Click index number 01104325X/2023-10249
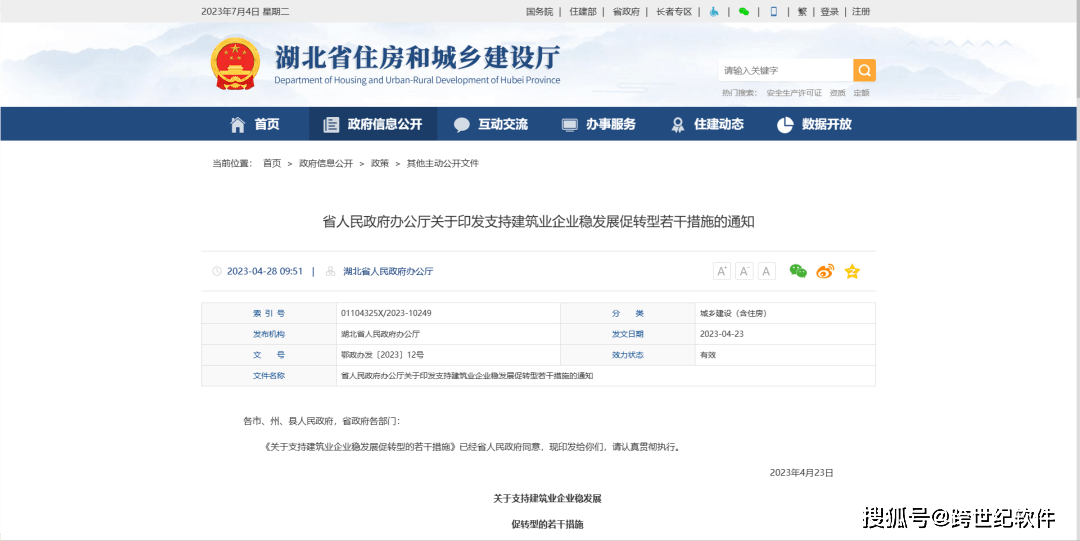Image resolution: width=1080 pixels, height=541 pixels. [x=386, y=314]
